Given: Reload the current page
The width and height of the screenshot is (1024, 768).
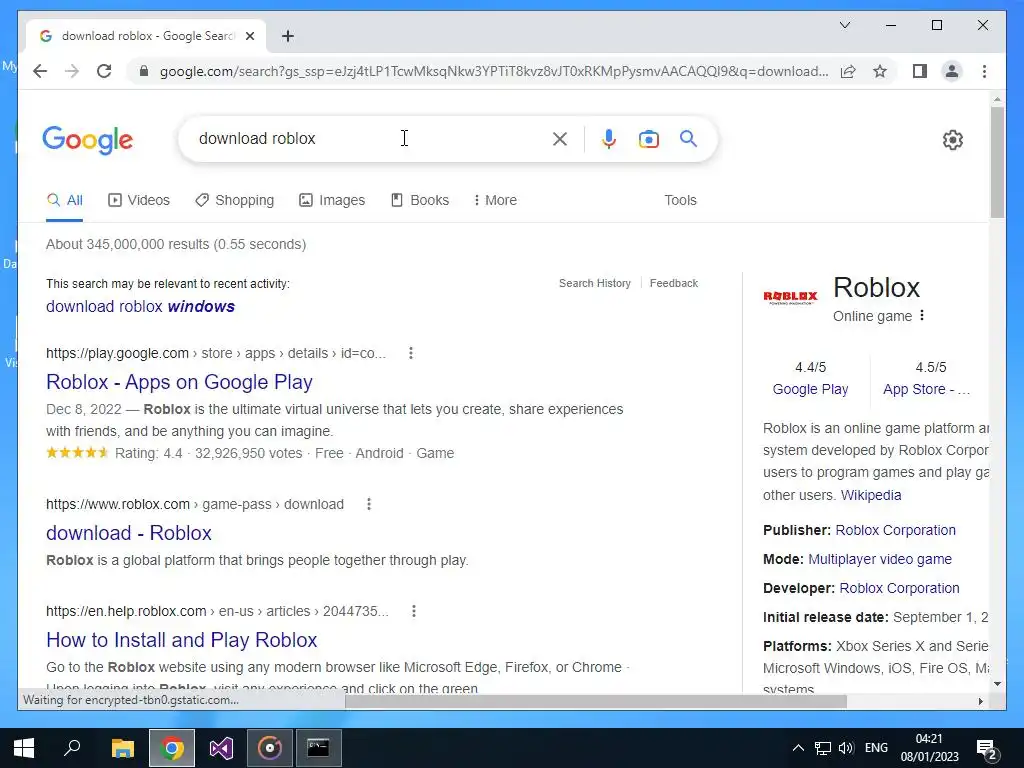Looking at the screenshot, I should click(x=104, y=71).
